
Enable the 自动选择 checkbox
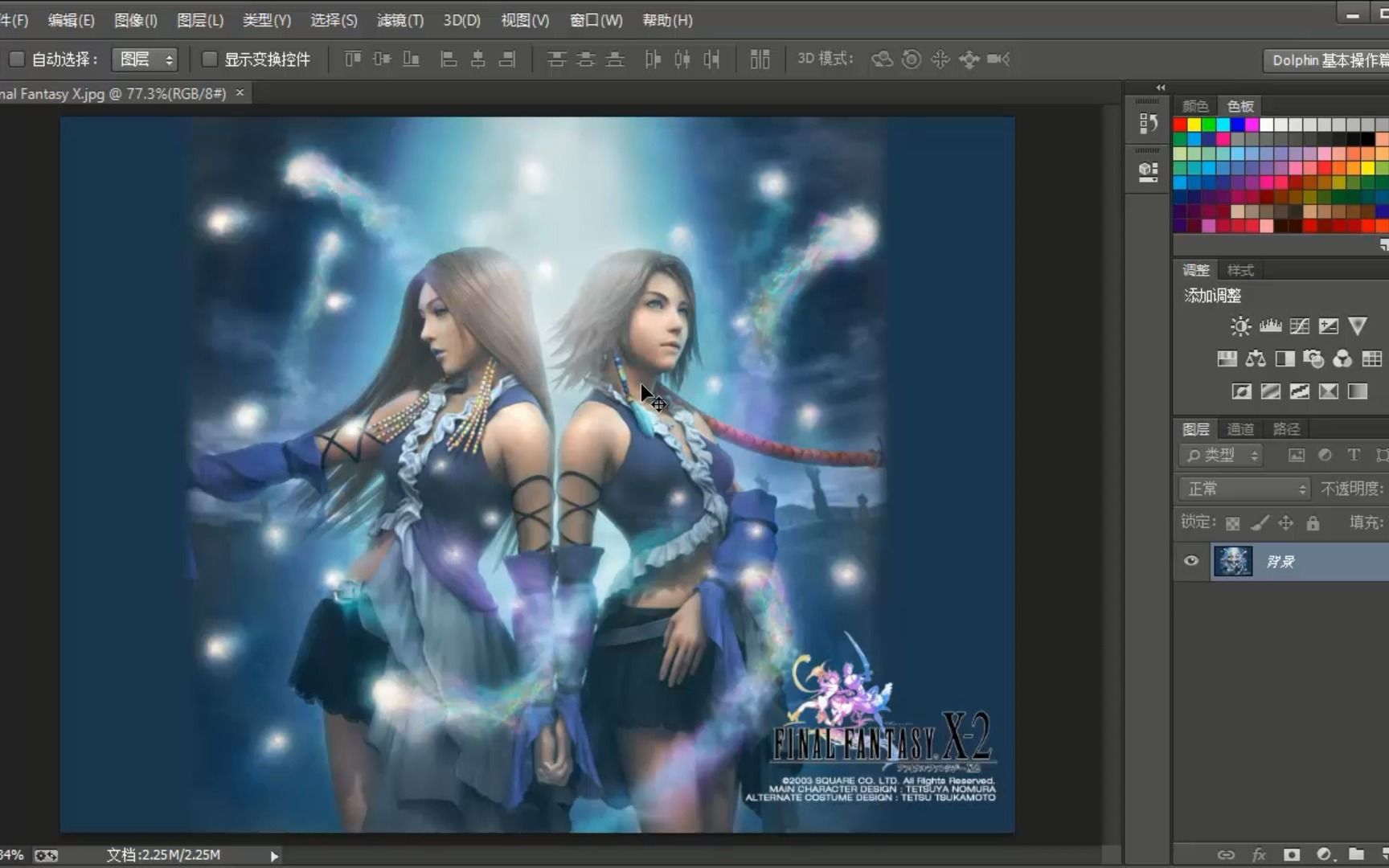pos(16,59)
